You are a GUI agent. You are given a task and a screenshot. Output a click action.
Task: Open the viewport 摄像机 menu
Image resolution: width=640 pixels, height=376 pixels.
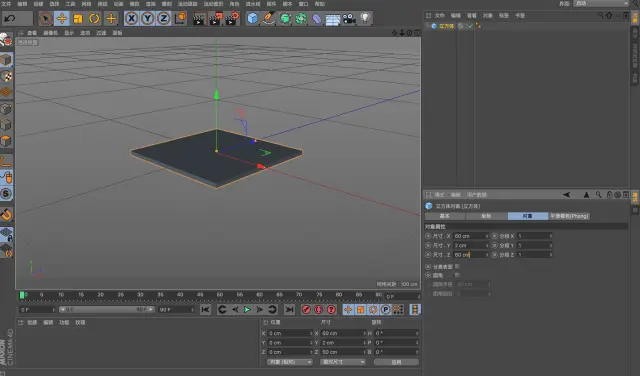coord(51,33)
